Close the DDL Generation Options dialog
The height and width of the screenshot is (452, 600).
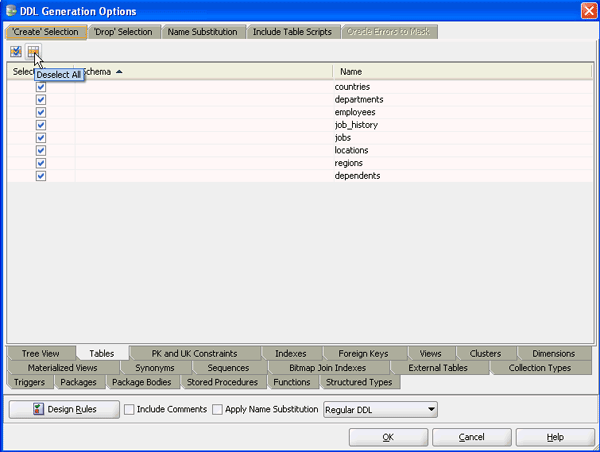click(589, 11)
